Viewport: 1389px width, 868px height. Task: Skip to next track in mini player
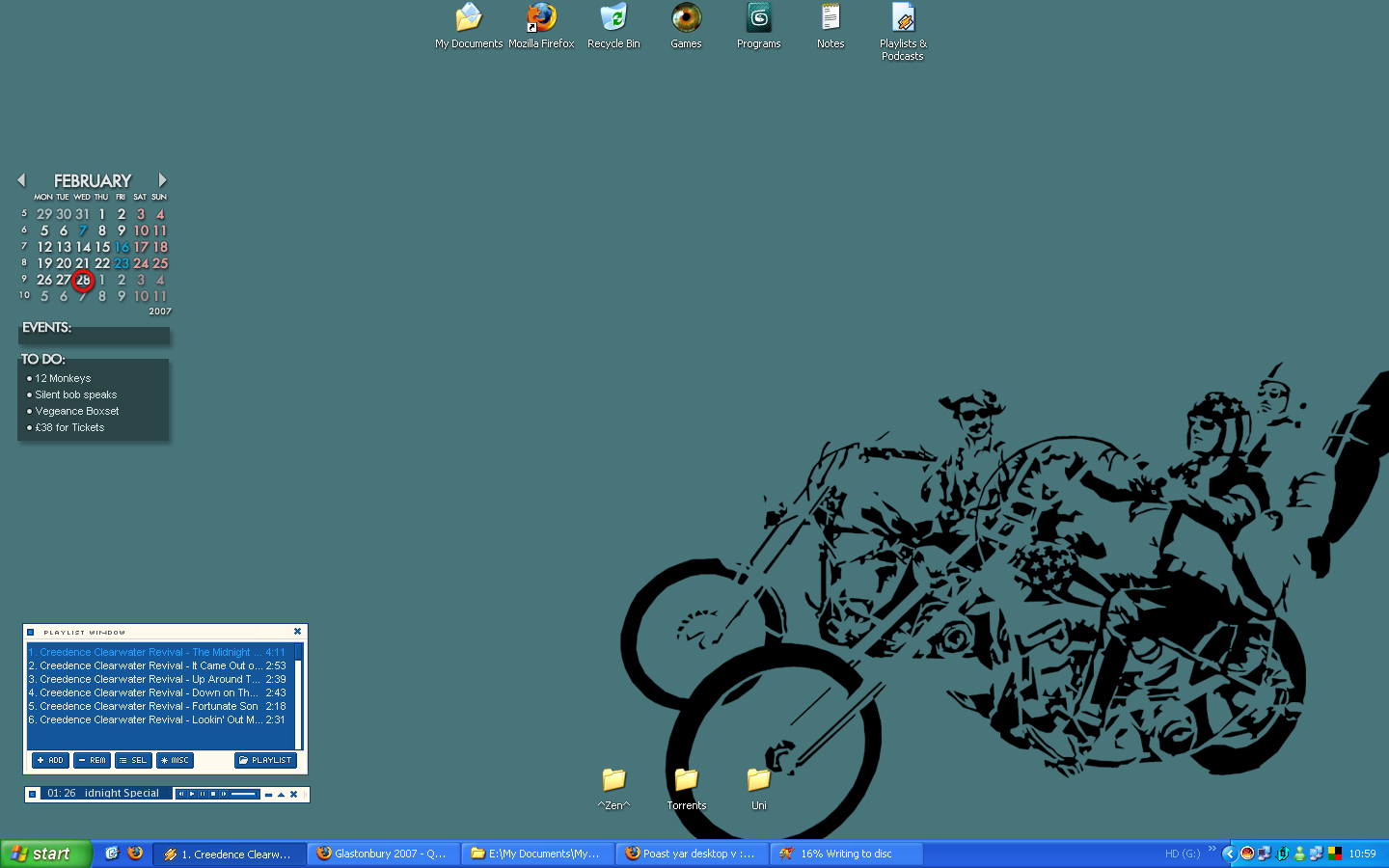pos(224,794)
